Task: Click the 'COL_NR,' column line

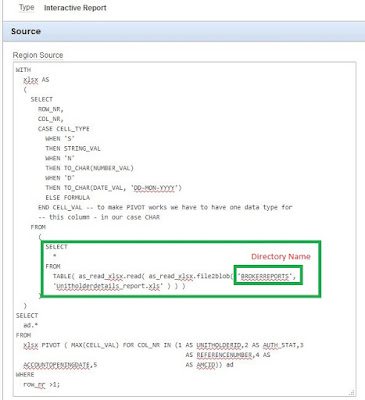Action: click(51, 119)
